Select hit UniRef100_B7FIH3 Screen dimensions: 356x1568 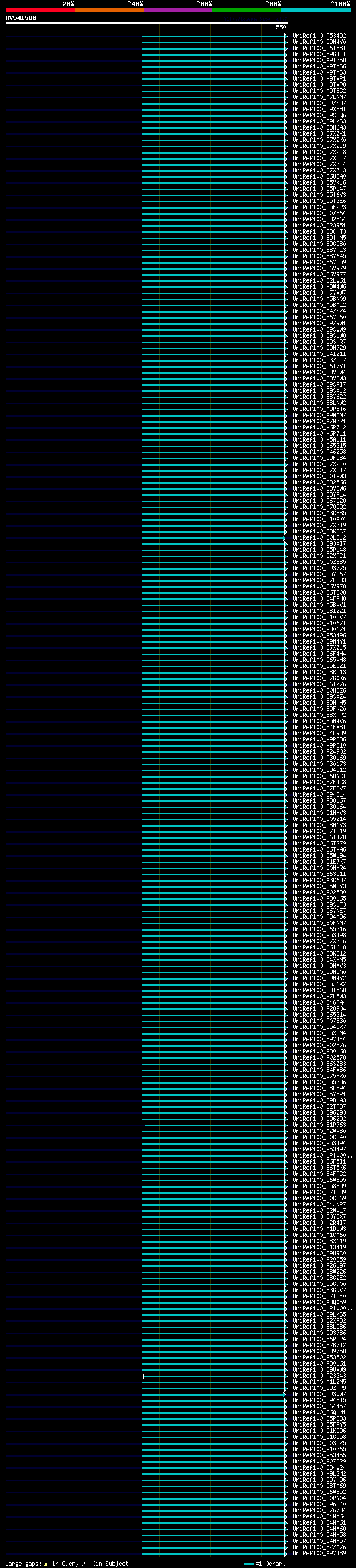[319, 581]
